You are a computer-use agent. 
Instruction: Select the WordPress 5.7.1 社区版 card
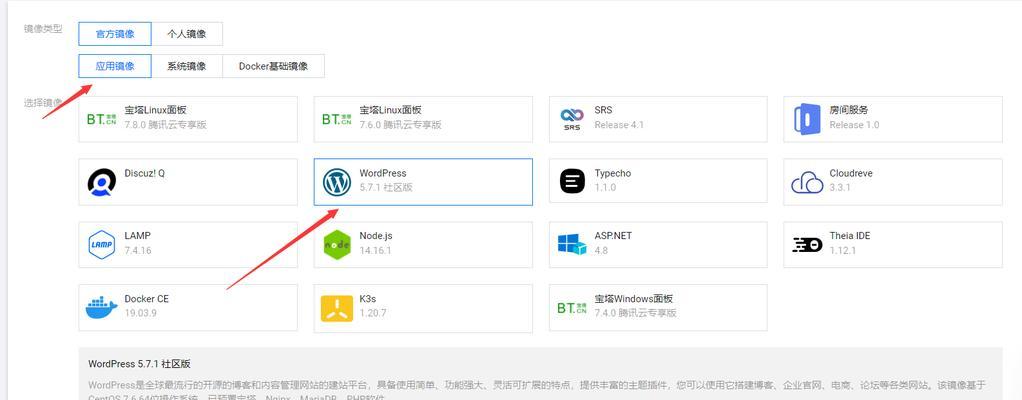click(423, 182)
